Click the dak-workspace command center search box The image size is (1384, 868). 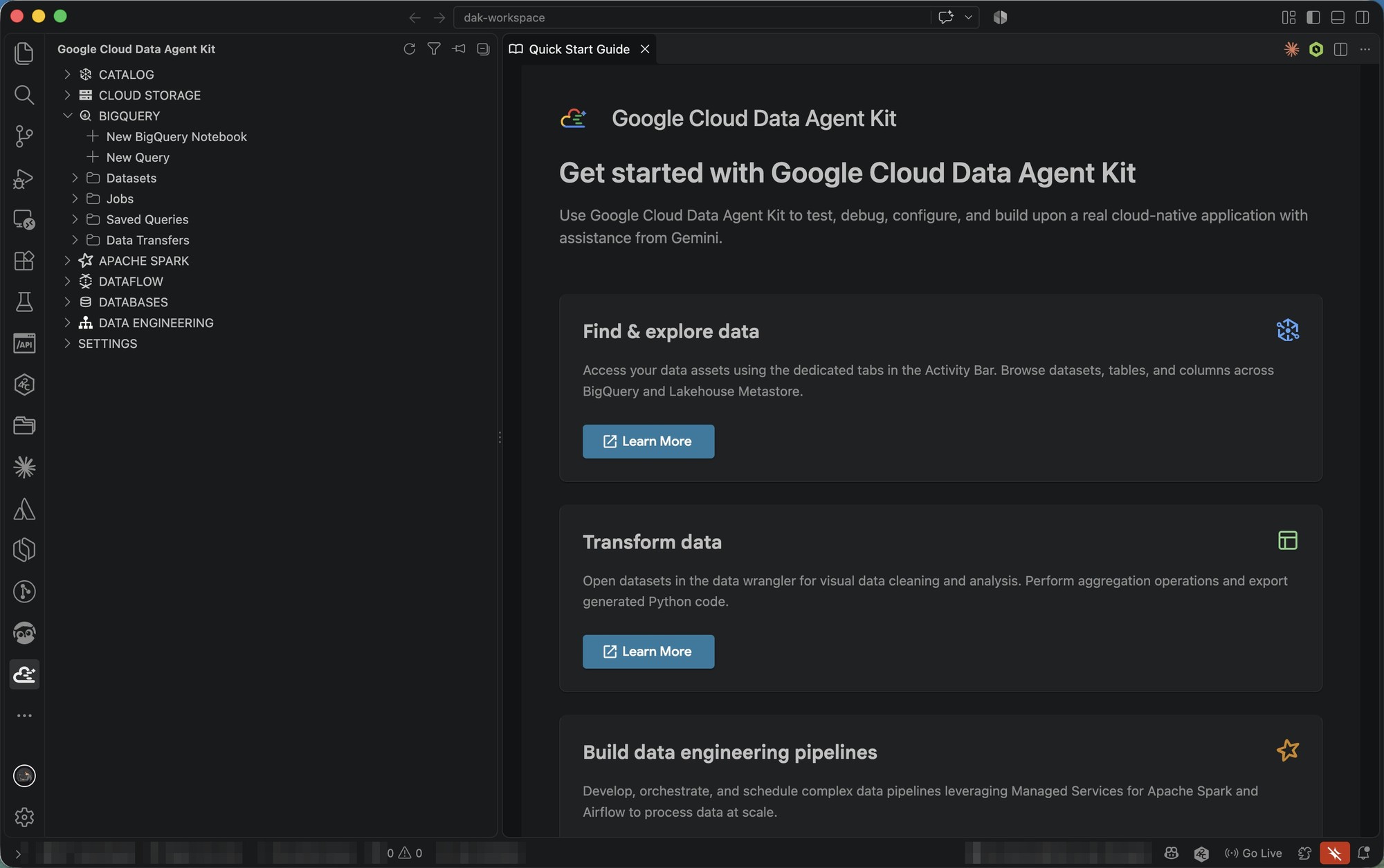[692, 17]
